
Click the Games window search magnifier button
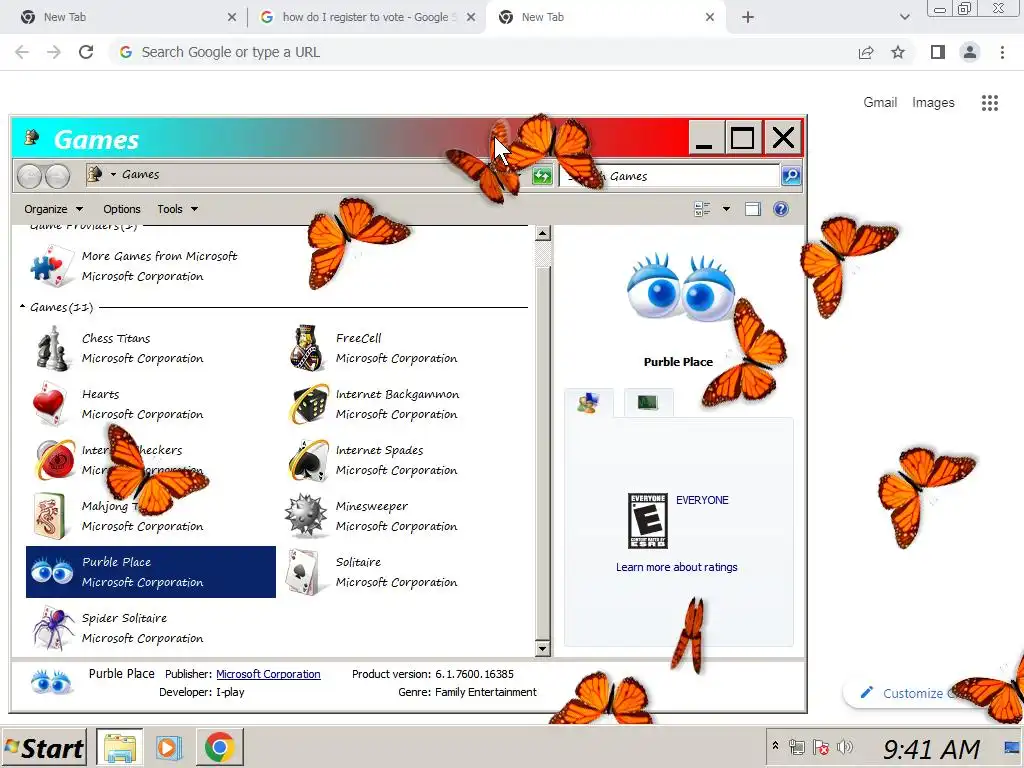pos(791,176)
